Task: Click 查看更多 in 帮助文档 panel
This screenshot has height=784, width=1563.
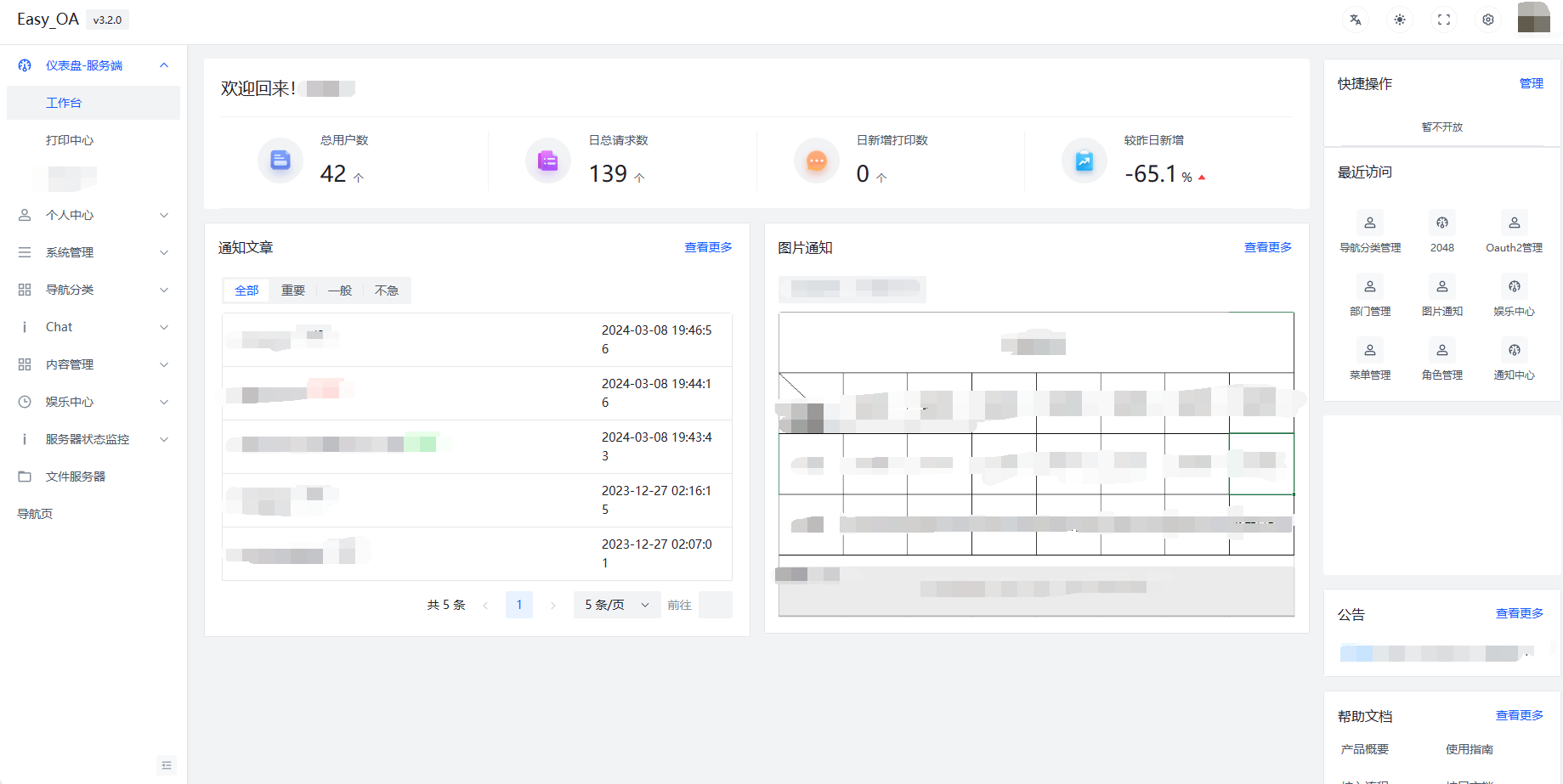Action: click(x=1520, y=715)
